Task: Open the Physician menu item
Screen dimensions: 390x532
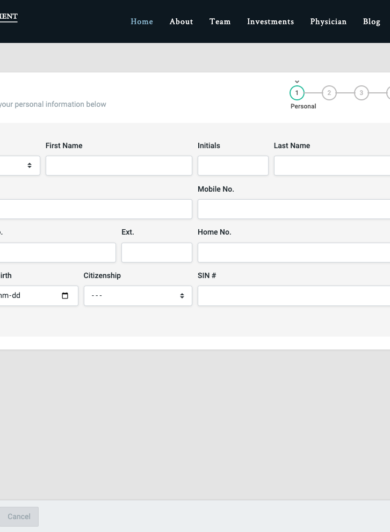Action: pyautogui.click(x=328, y=21)
